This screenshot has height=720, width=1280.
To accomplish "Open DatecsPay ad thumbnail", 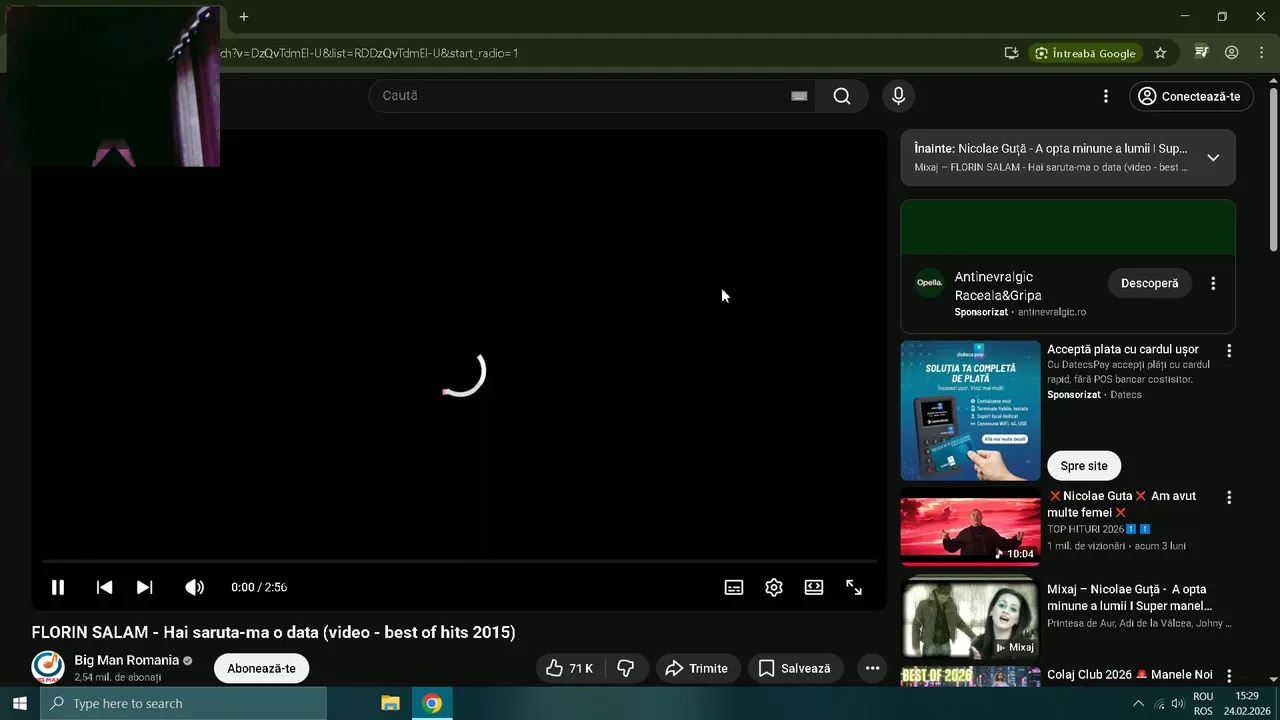I will click(970, 410).
